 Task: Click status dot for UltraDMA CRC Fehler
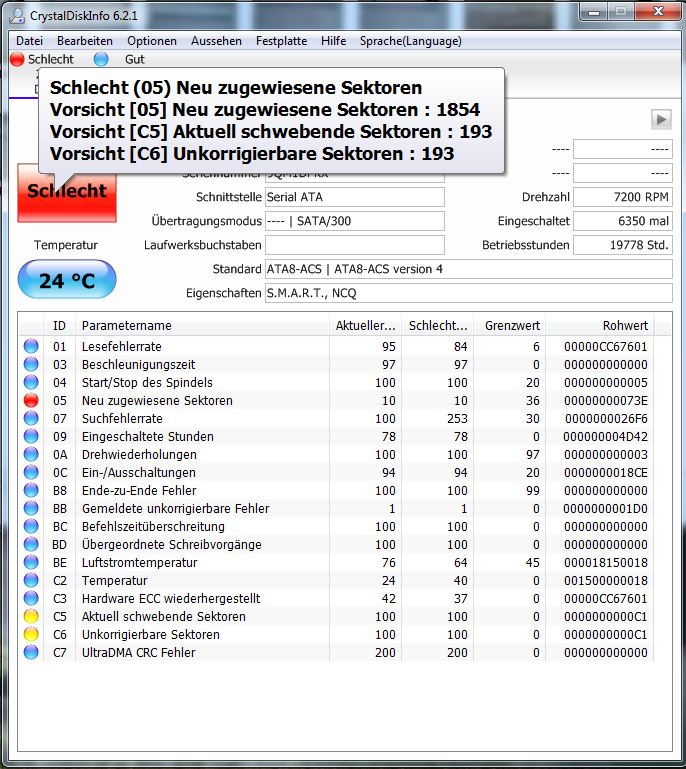point(31,652)
